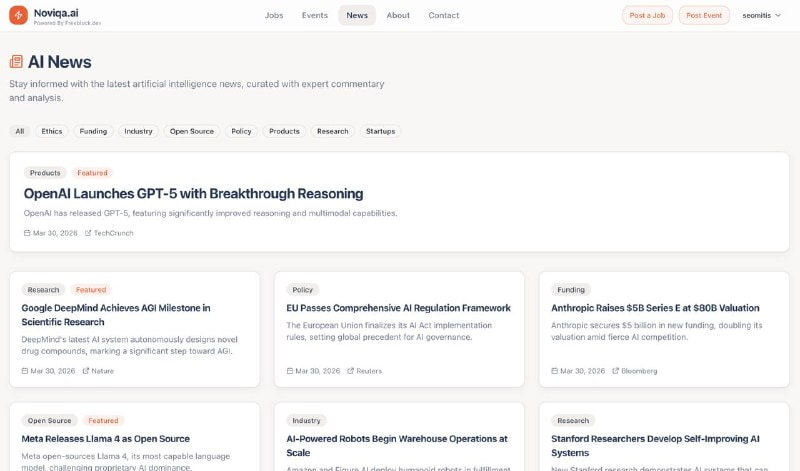Click the newspaper icon beside AI News
800x471 pixels.
[16, 62]
